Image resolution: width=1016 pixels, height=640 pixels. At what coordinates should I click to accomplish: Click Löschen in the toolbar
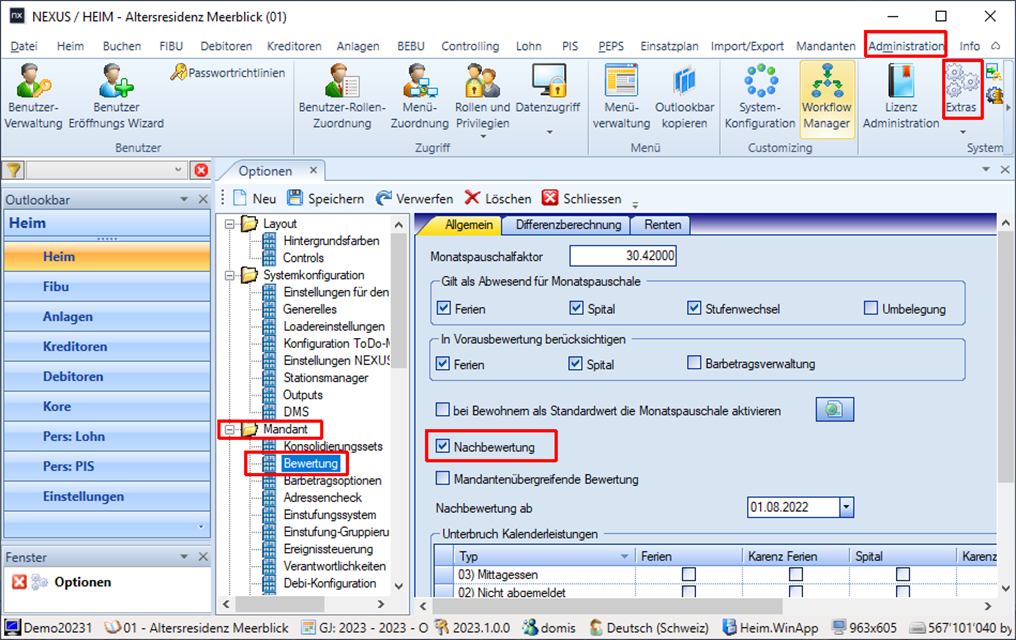point(498,198)
